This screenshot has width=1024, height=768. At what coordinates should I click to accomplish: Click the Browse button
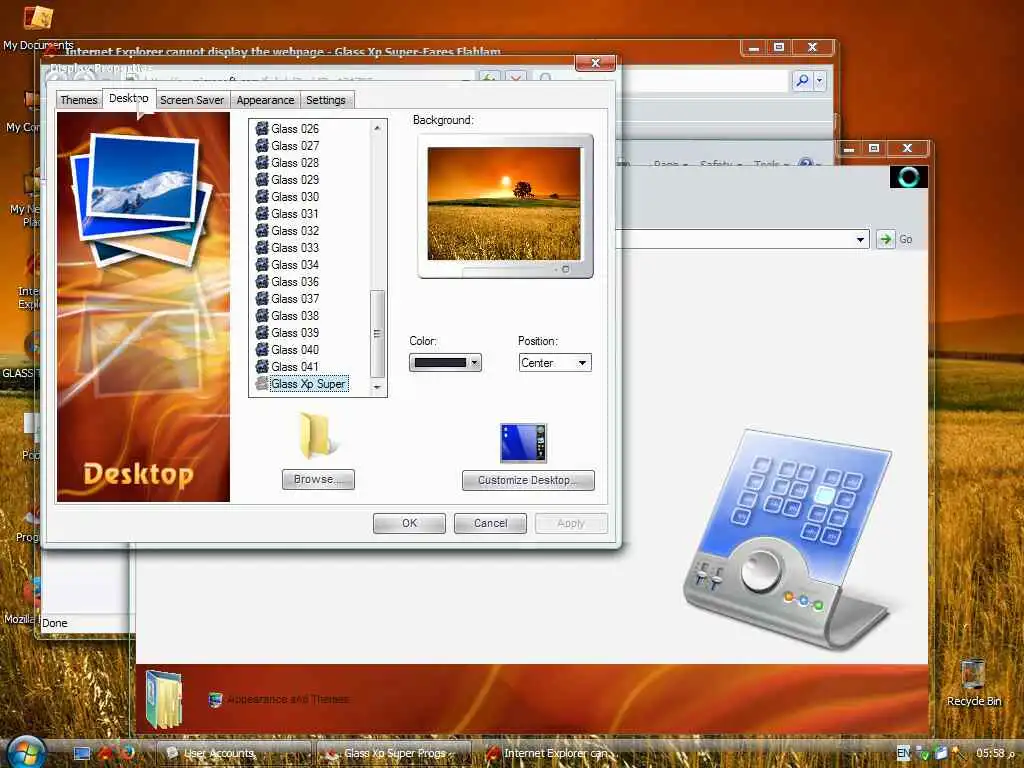click(x=318, y=479)
